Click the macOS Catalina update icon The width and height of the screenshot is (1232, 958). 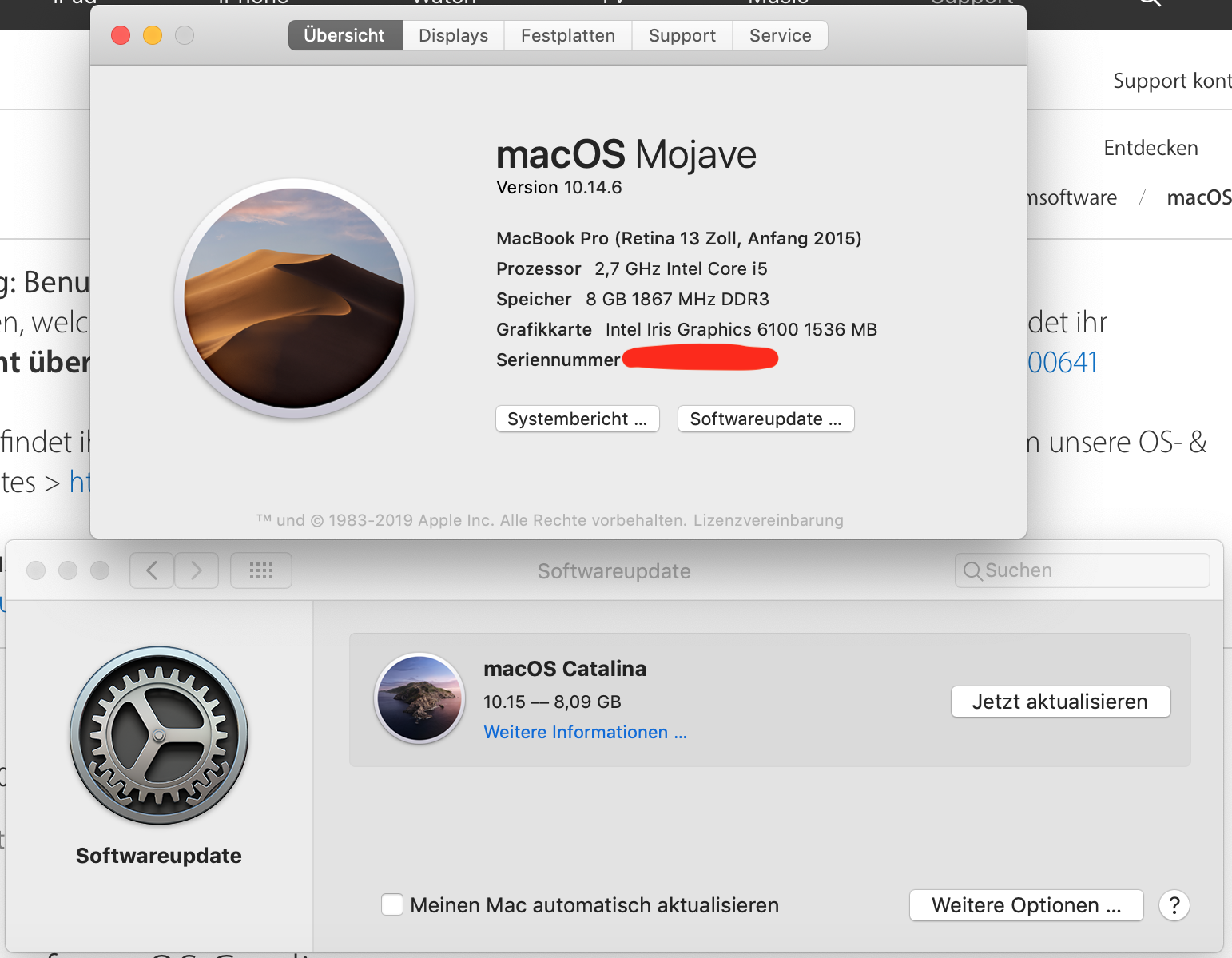(419, 698)
